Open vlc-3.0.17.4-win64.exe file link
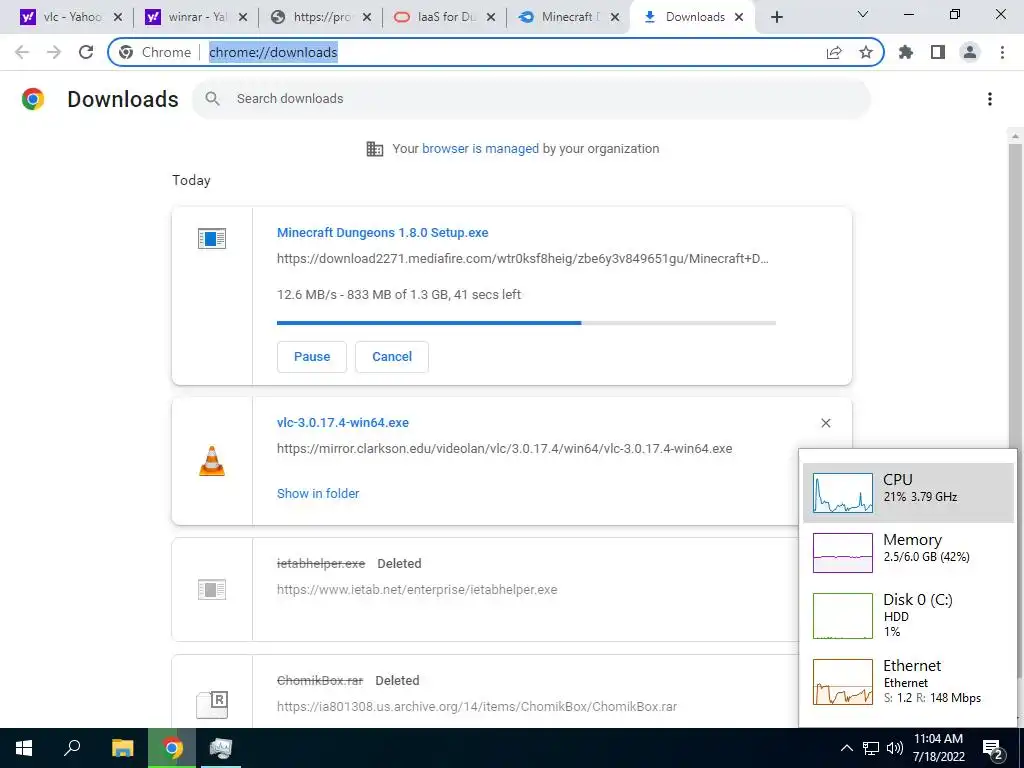The height and width of the screenshot is (768, 1024). [x=343, y=423]
